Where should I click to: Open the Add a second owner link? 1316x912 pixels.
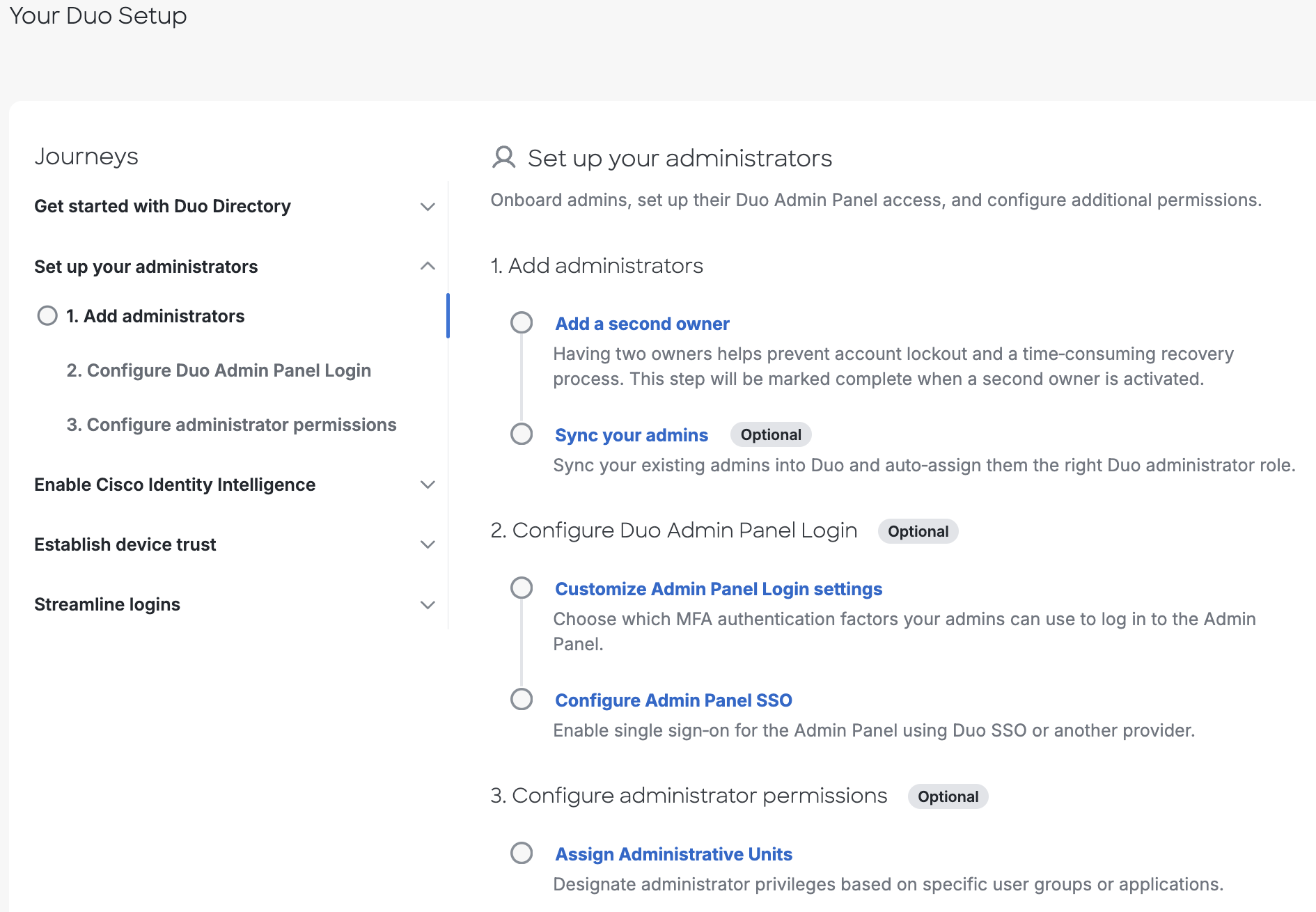click(641, 323)
